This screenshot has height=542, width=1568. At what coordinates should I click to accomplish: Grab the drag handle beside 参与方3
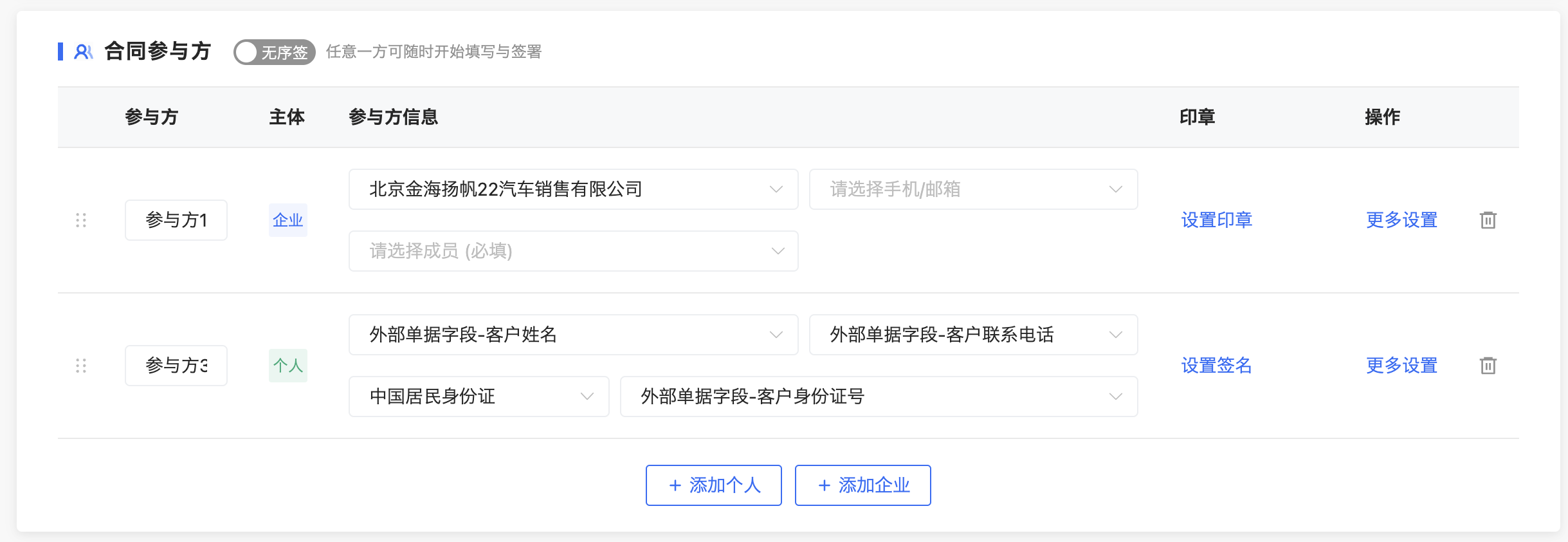coord(81,366)
